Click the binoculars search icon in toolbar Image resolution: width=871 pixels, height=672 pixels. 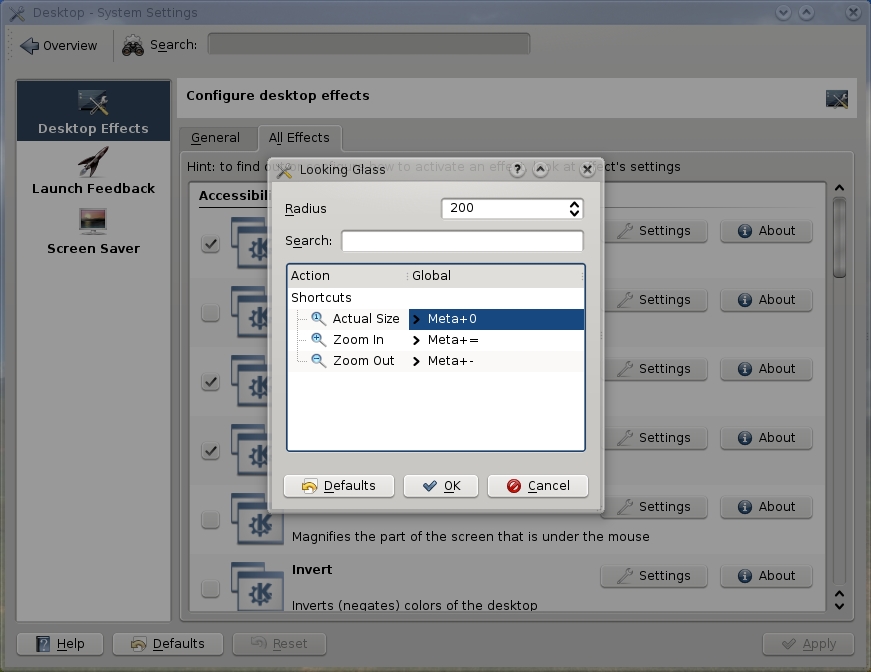point(133,45)
